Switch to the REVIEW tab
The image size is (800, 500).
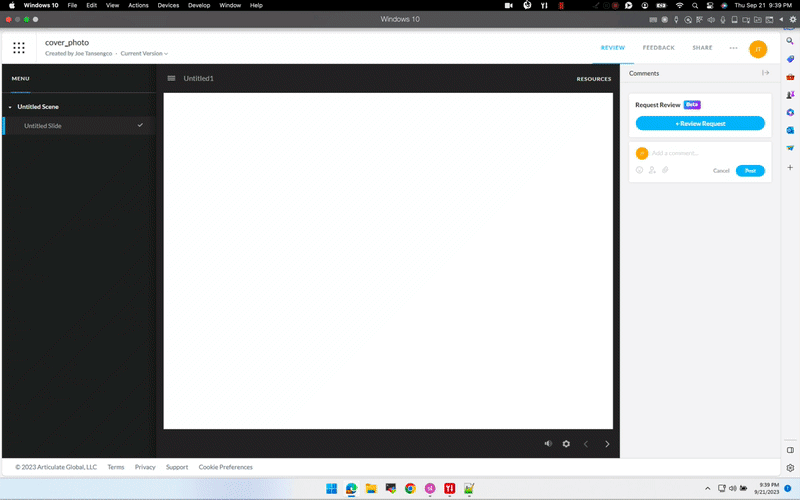coord(613,47)
